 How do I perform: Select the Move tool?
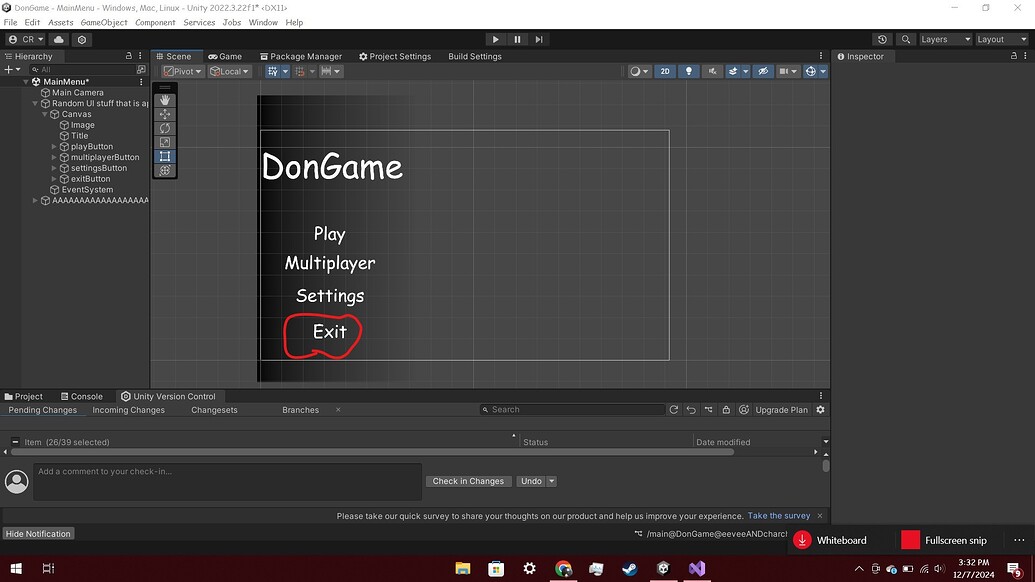pyautogui.click(x=164, y=113)
